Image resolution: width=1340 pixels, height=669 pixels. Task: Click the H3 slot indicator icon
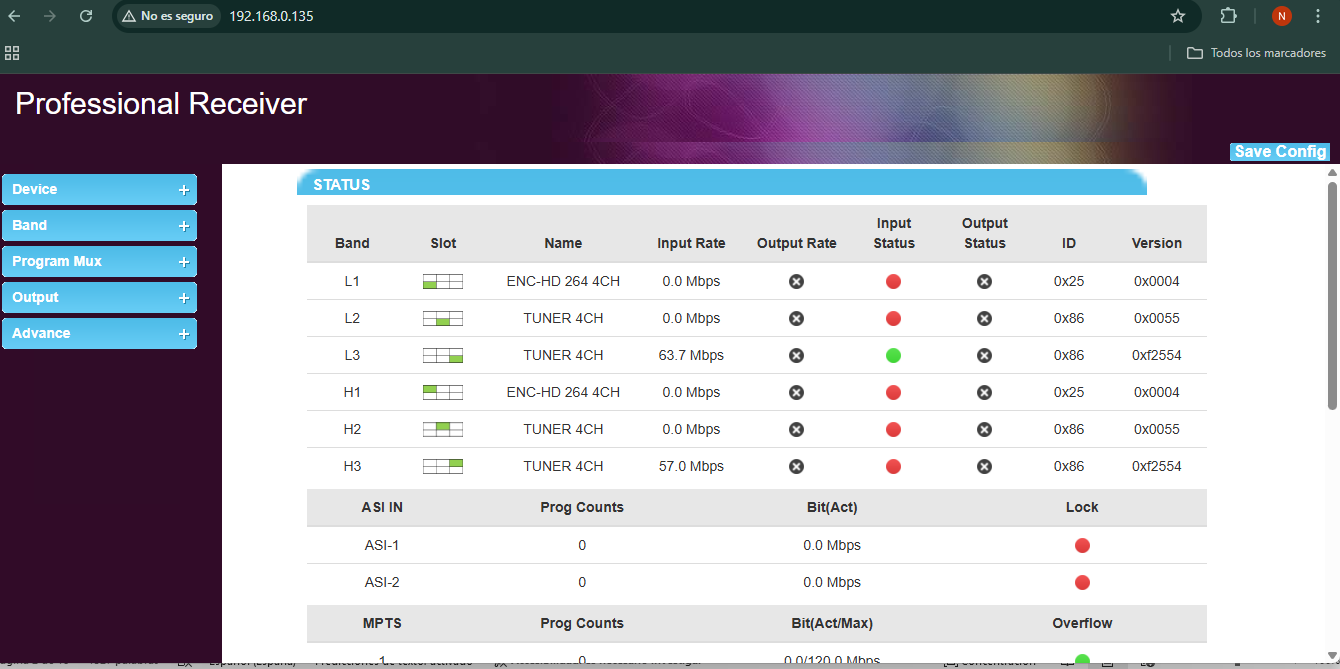443,466
